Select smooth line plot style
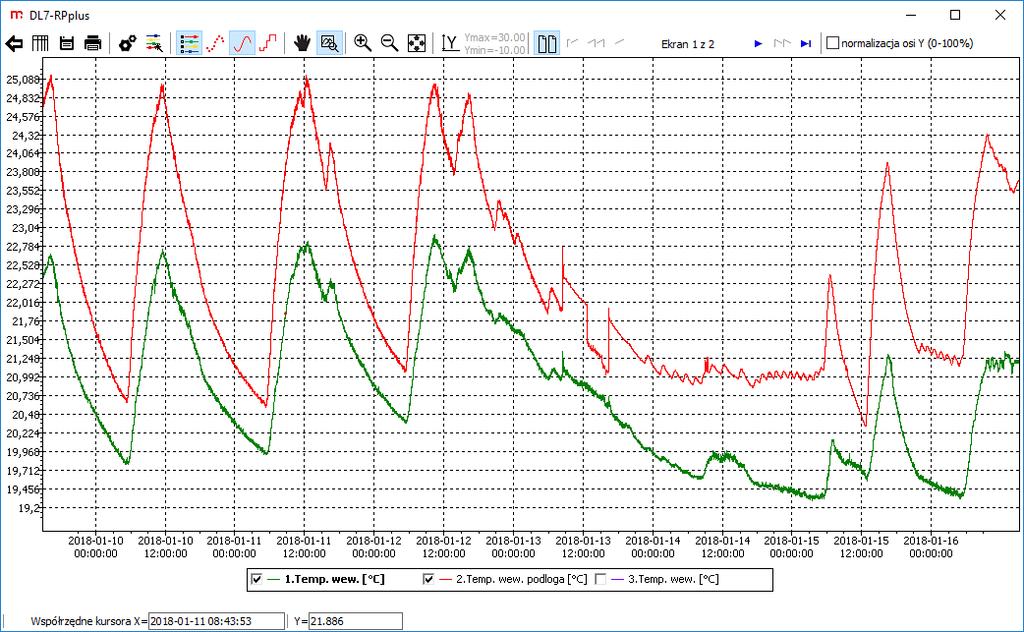The image size is (1024, 632). [x=242, y=44]
